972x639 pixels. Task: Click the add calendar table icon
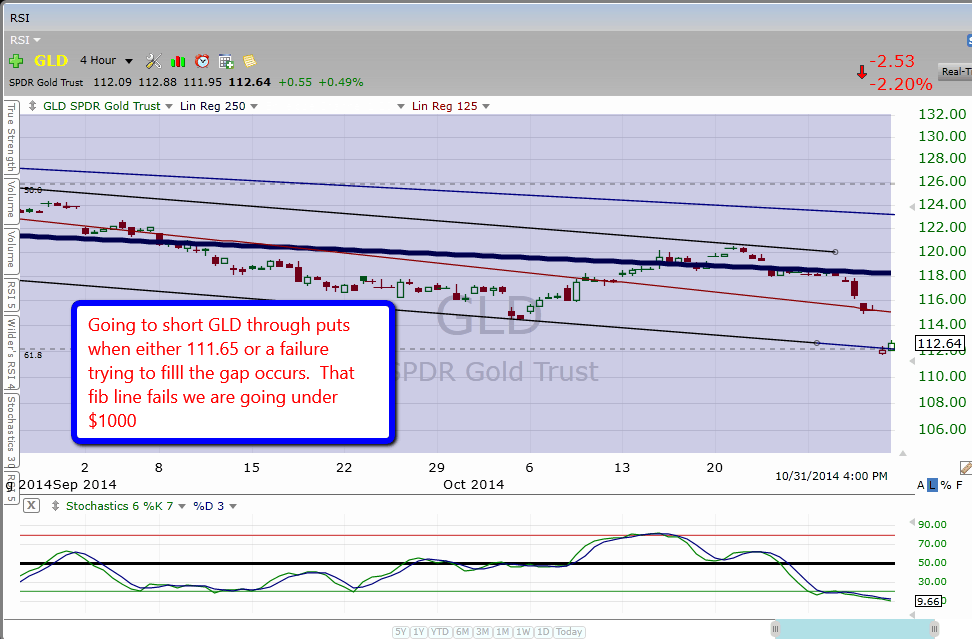(226, 61)
